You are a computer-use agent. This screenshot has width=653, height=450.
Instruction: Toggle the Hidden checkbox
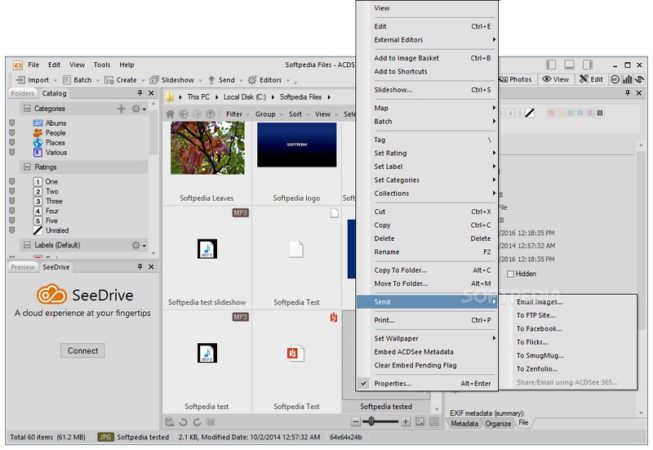tap(510, 274)
